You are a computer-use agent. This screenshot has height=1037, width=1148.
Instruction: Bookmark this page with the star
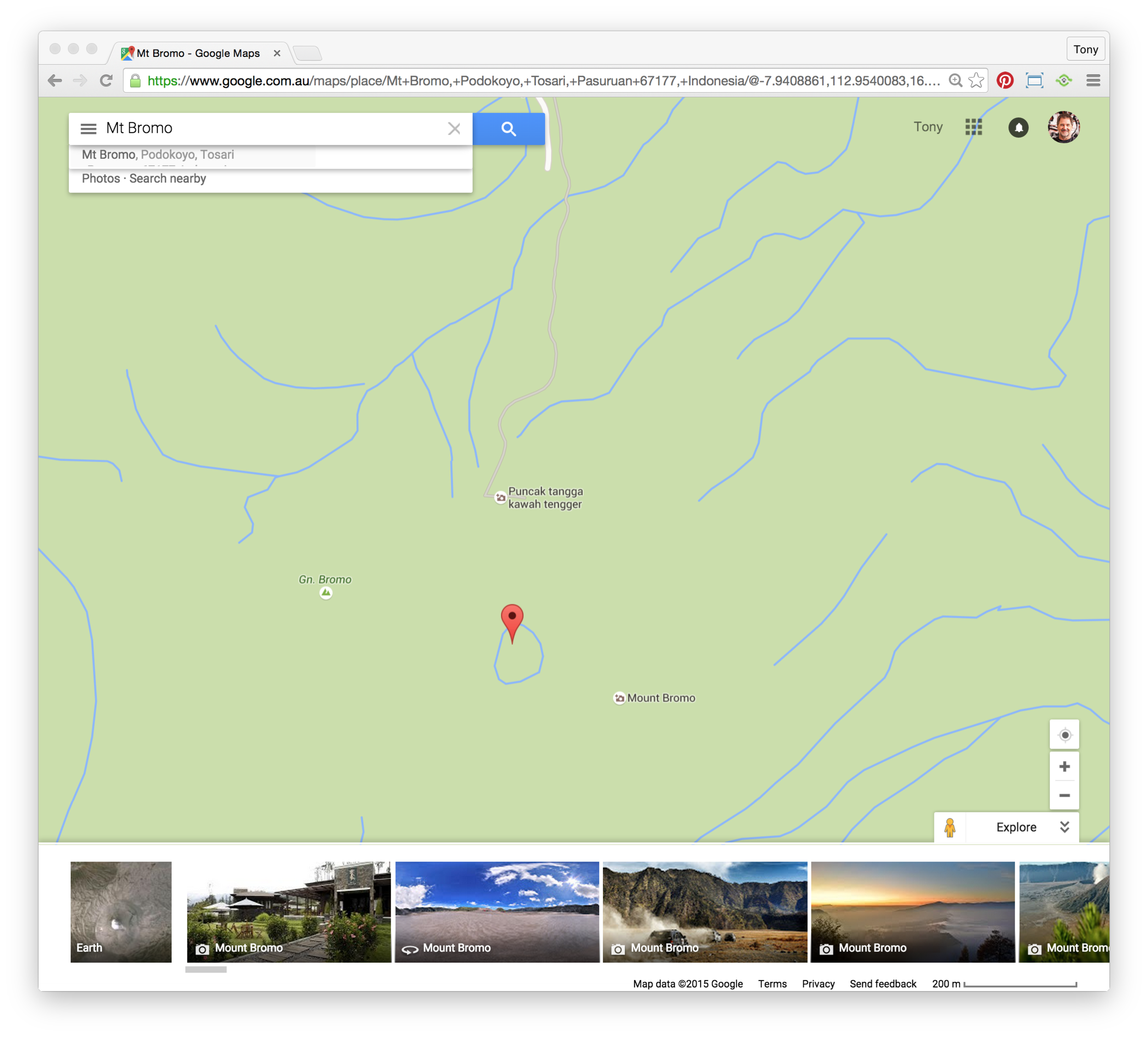point(976,80)
